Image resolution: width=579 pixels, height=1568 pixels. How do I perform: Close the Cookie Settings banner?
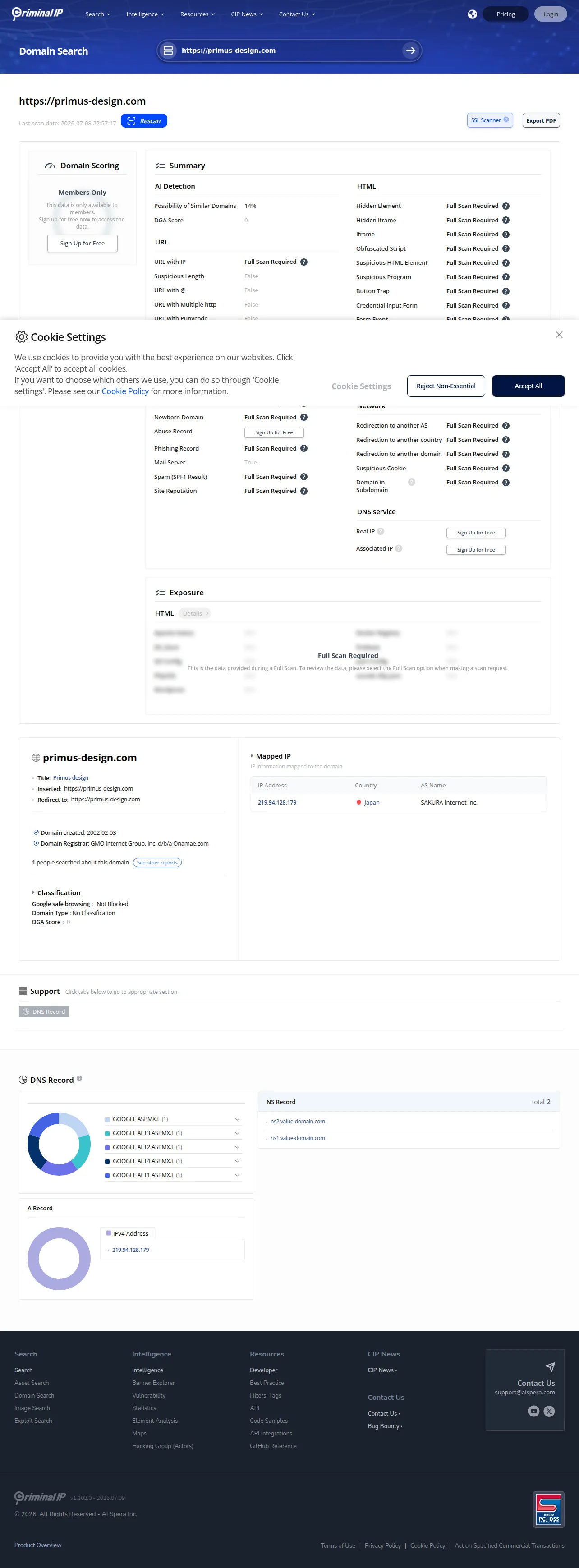point(559,335)
